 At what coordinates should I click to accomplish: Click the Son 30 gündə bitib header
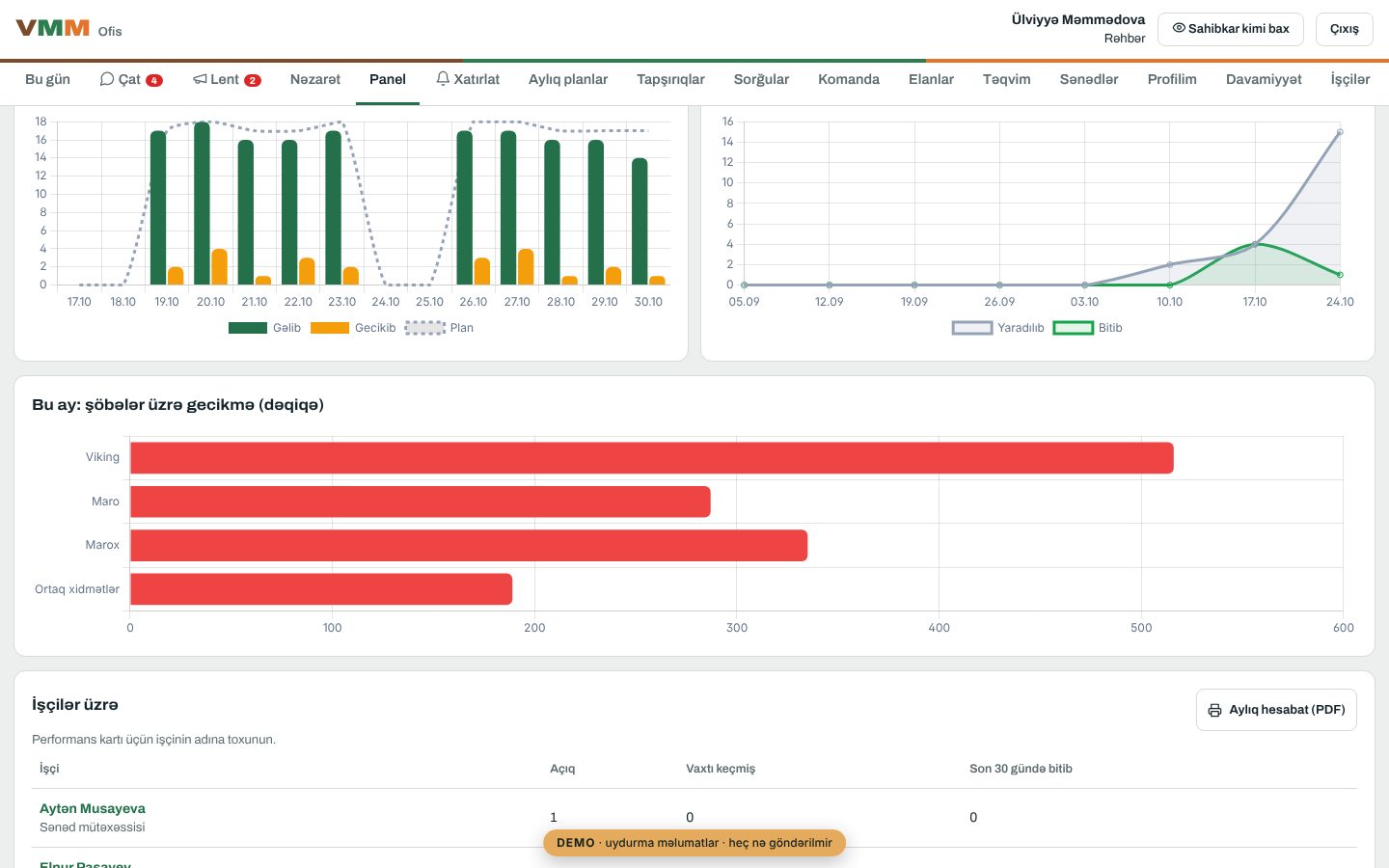[1021, 769]
